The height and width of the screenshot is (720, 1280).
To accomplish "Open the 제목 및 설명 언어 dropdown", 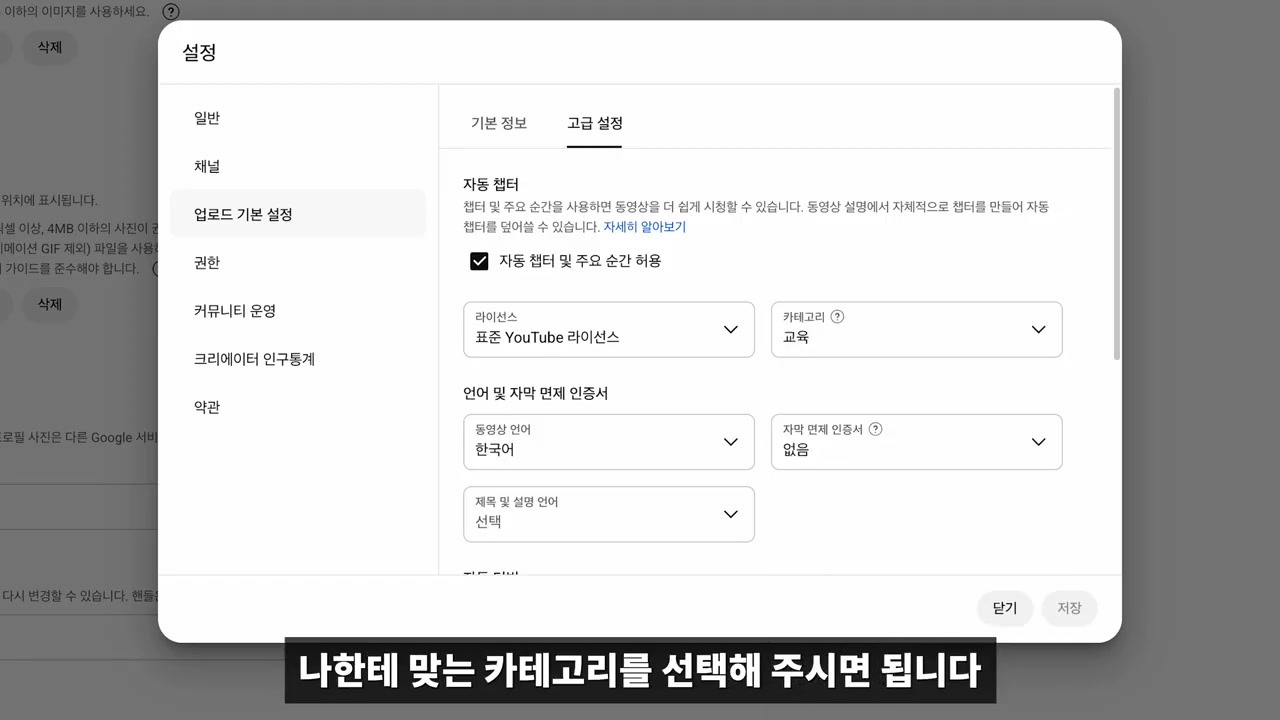I will coord(609,514).
